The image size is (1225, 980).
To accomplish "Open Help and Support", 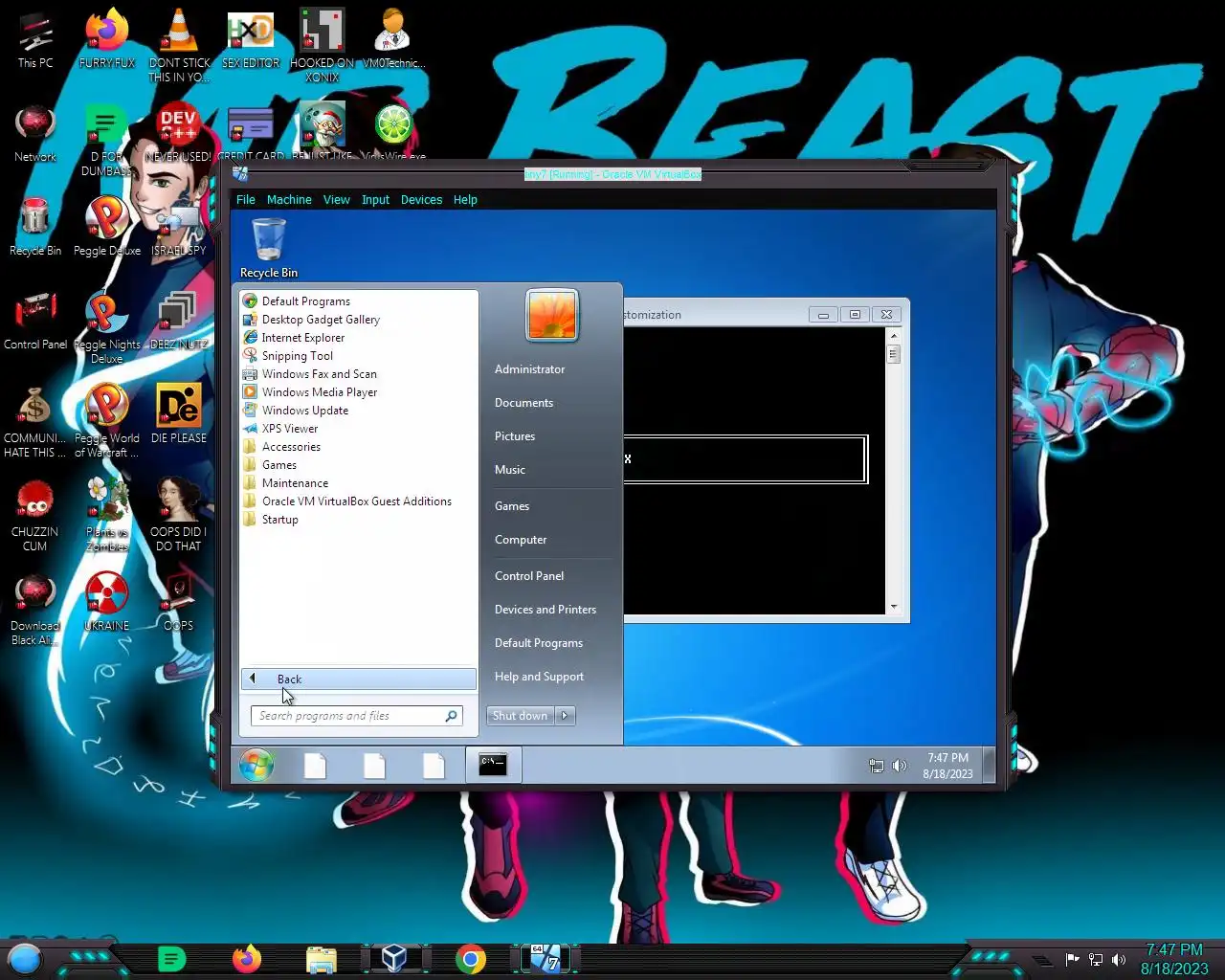I will (539, 677).
